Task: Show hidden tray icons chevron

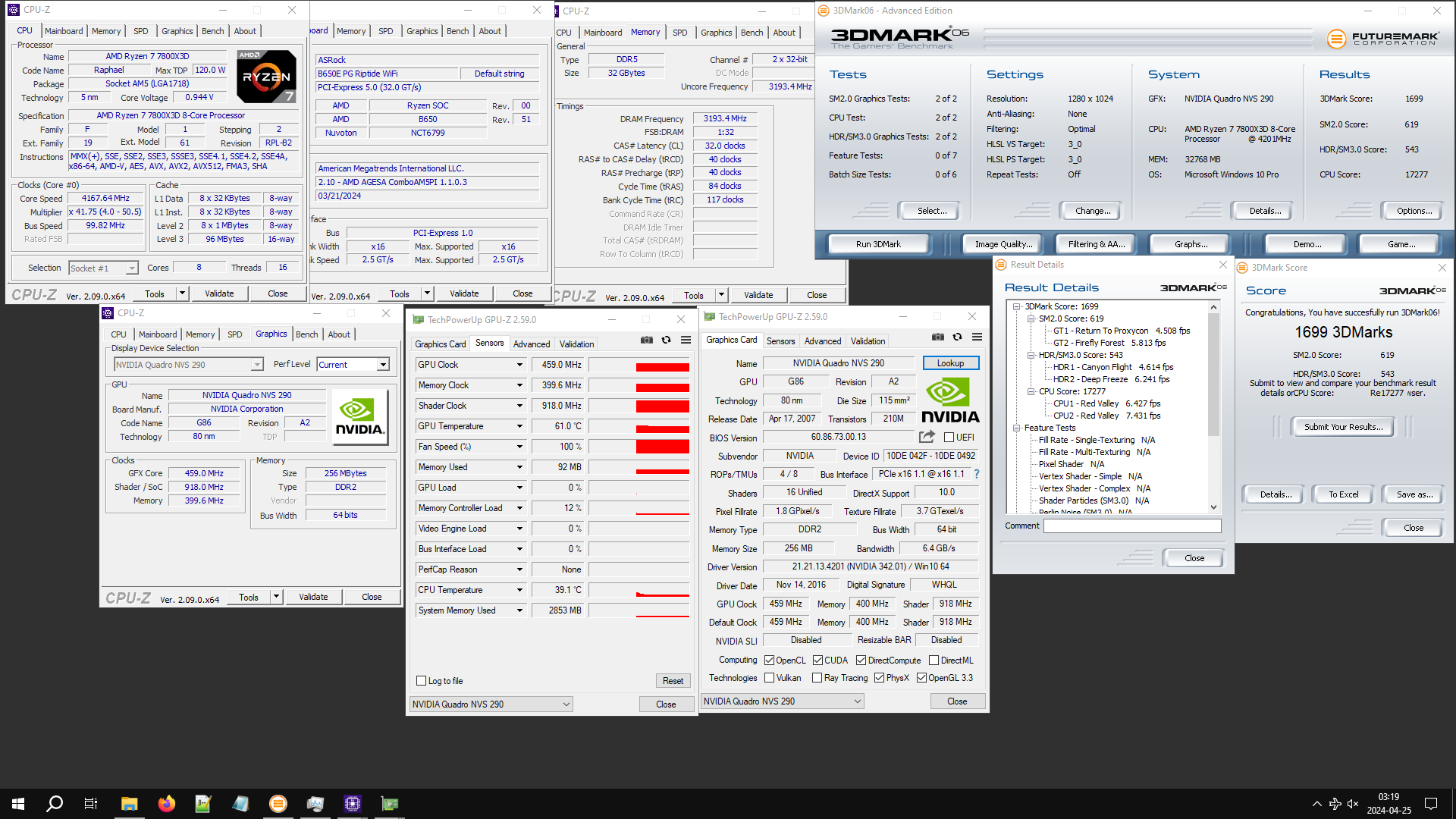Action: click(1317, 804)
